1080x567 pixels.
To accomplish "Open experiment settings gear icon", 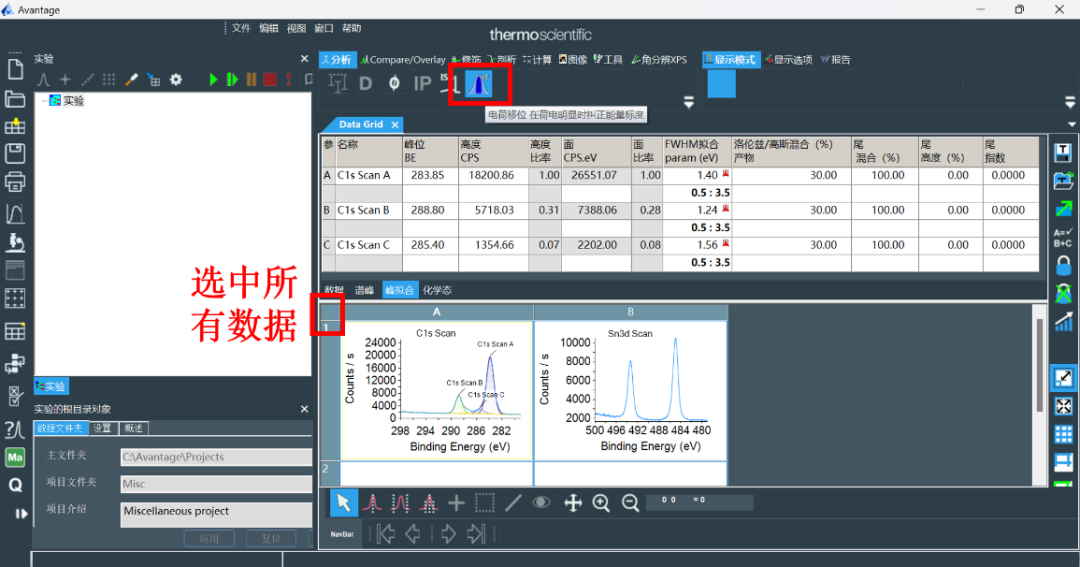I will tap(176, 80).
